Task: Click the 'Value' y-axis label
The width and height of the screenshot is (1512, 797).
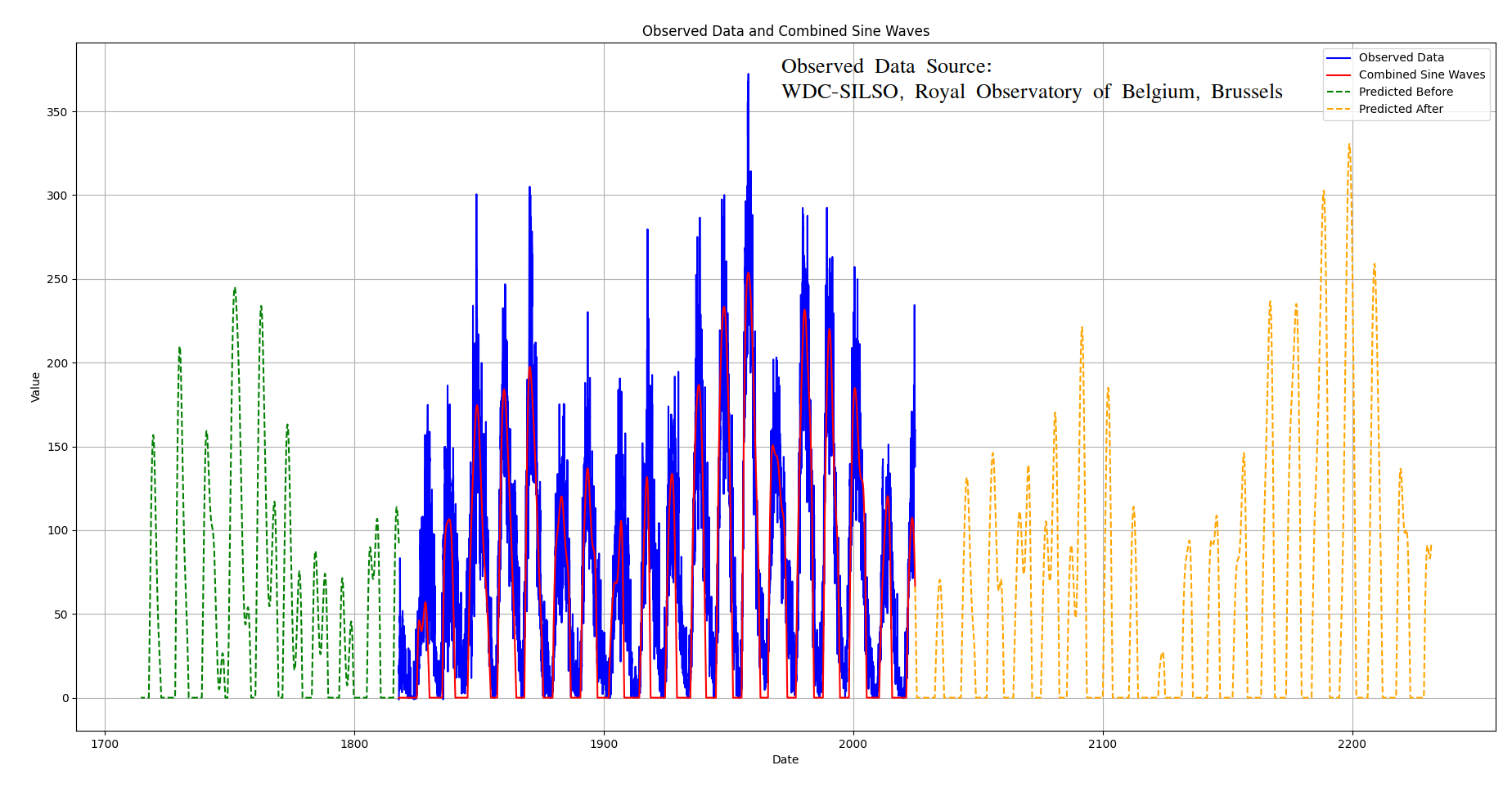Action: tap(36, 387)
